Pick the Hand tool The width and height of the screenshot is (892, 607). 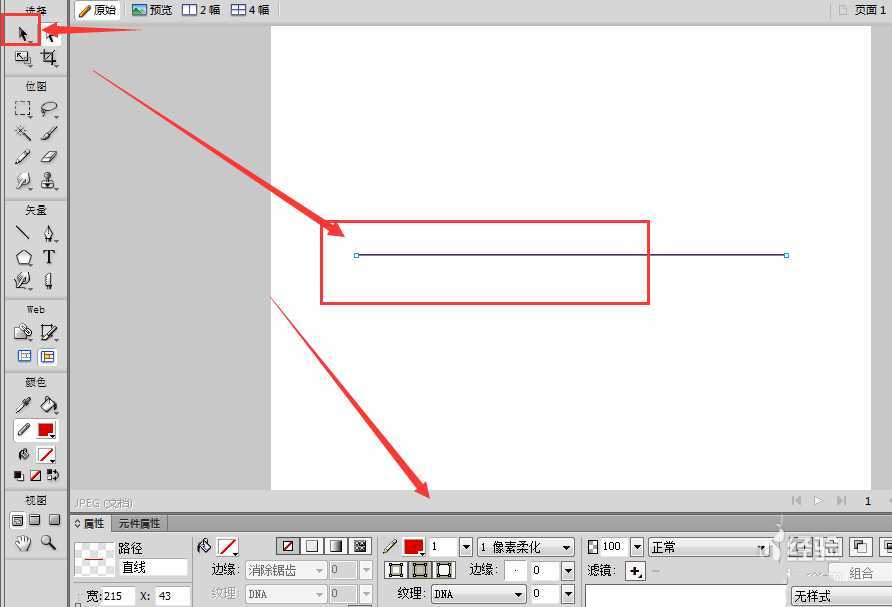click(22, 543)
